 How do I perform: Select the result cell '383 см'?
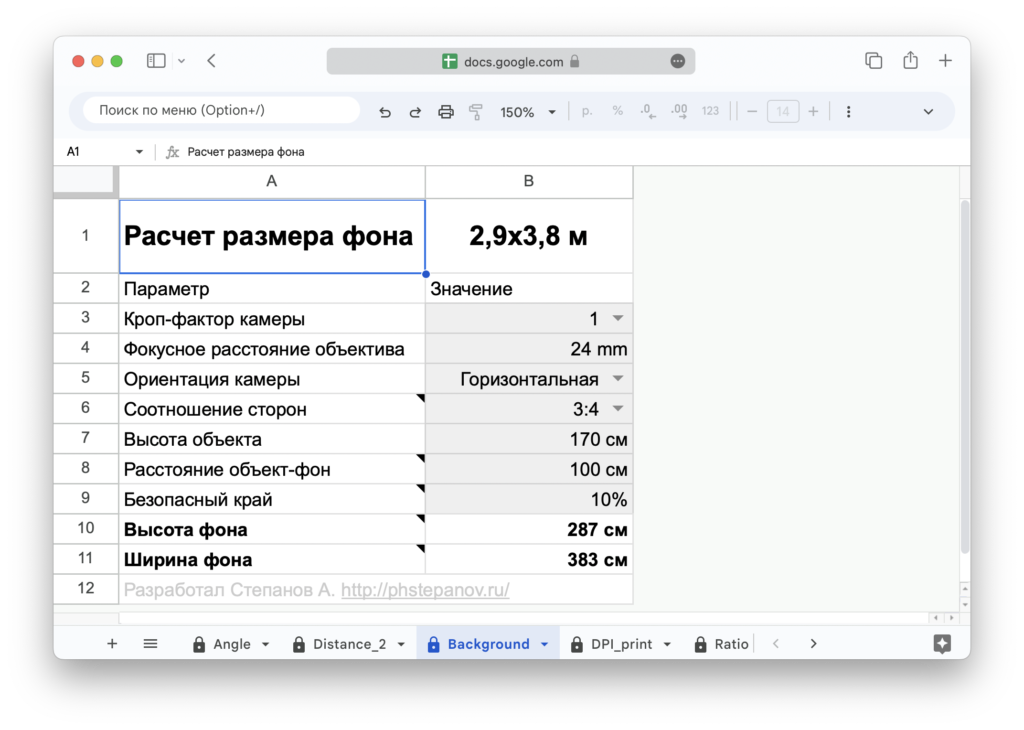point(529,559)
